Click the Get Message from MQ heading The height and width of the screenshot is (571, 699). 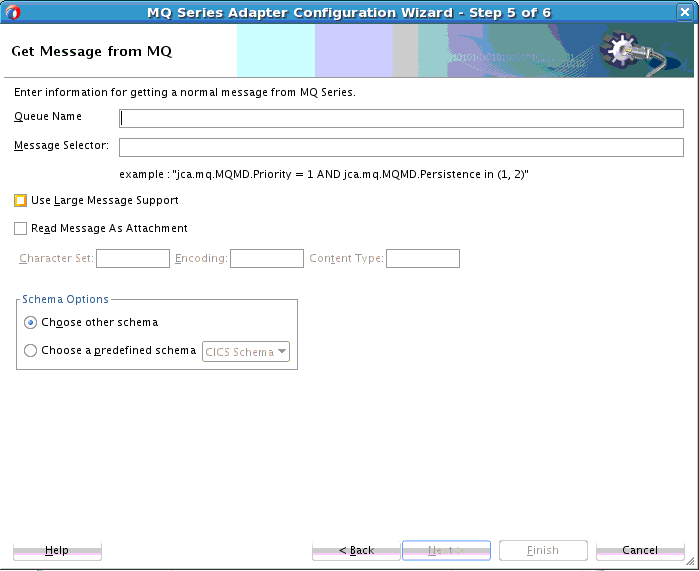pyautogui.click(x=91, y=51)
